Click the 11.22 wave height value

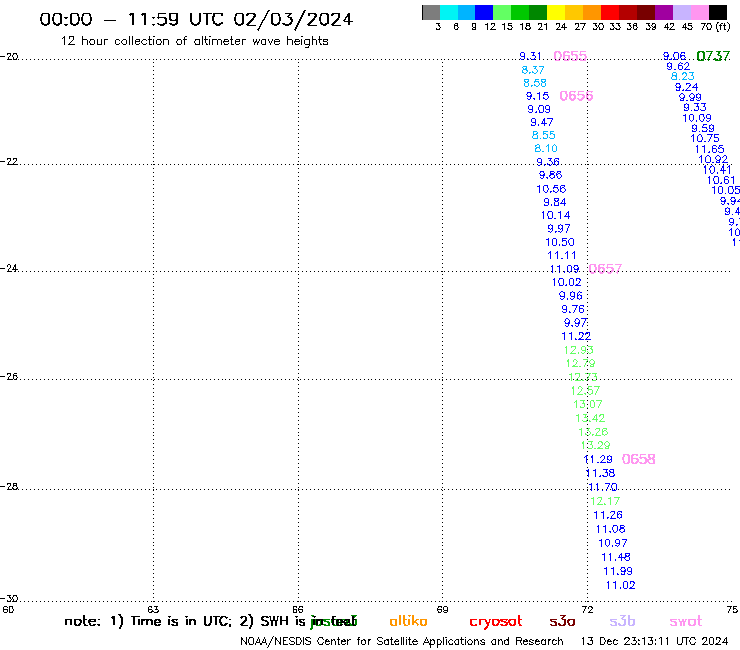tap(576, 337)
